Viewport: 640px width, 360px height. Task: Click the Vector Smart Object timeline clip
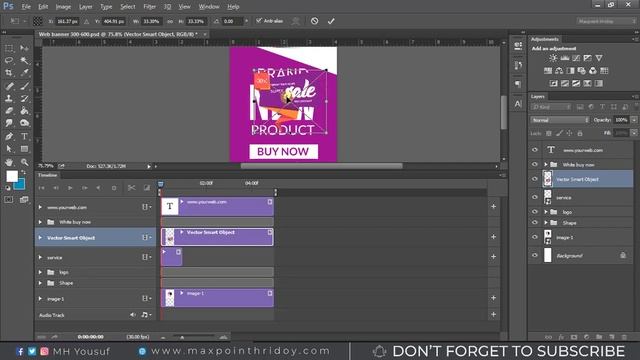pyautogui.click(x=217, y=237)
